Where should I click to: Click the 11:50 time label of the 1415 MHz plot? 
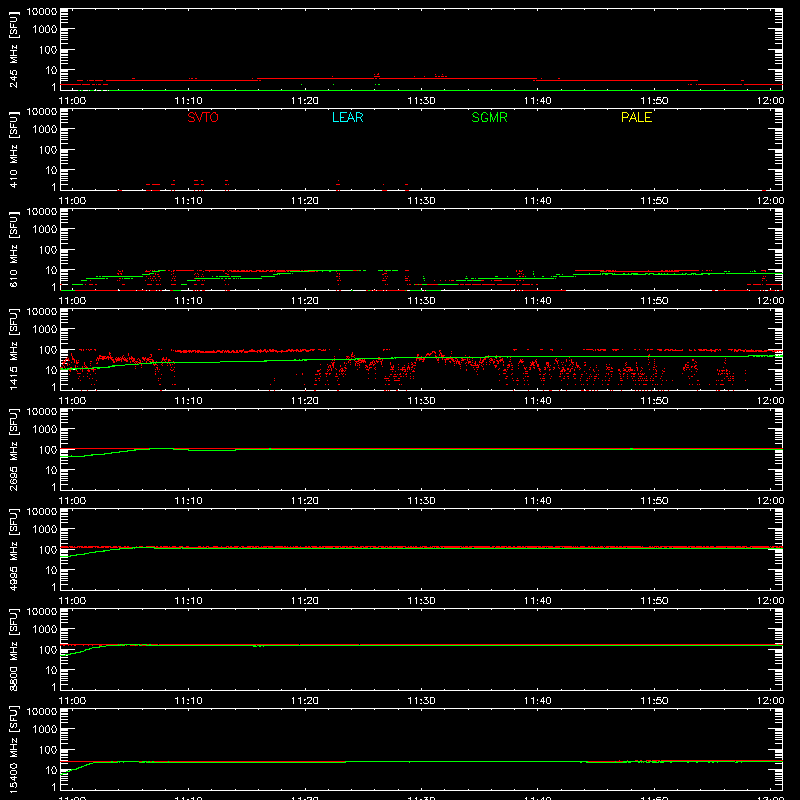coord(654,401)
